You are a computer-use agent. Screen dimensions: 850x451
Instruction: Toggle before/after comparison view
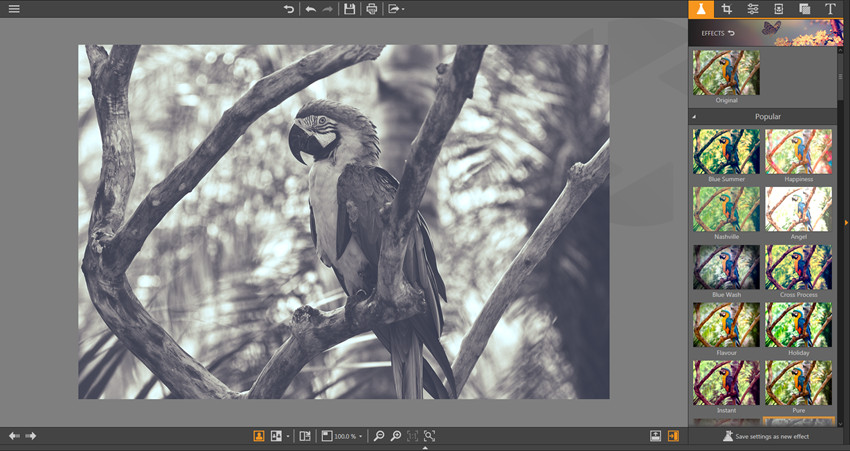[276, 436]
